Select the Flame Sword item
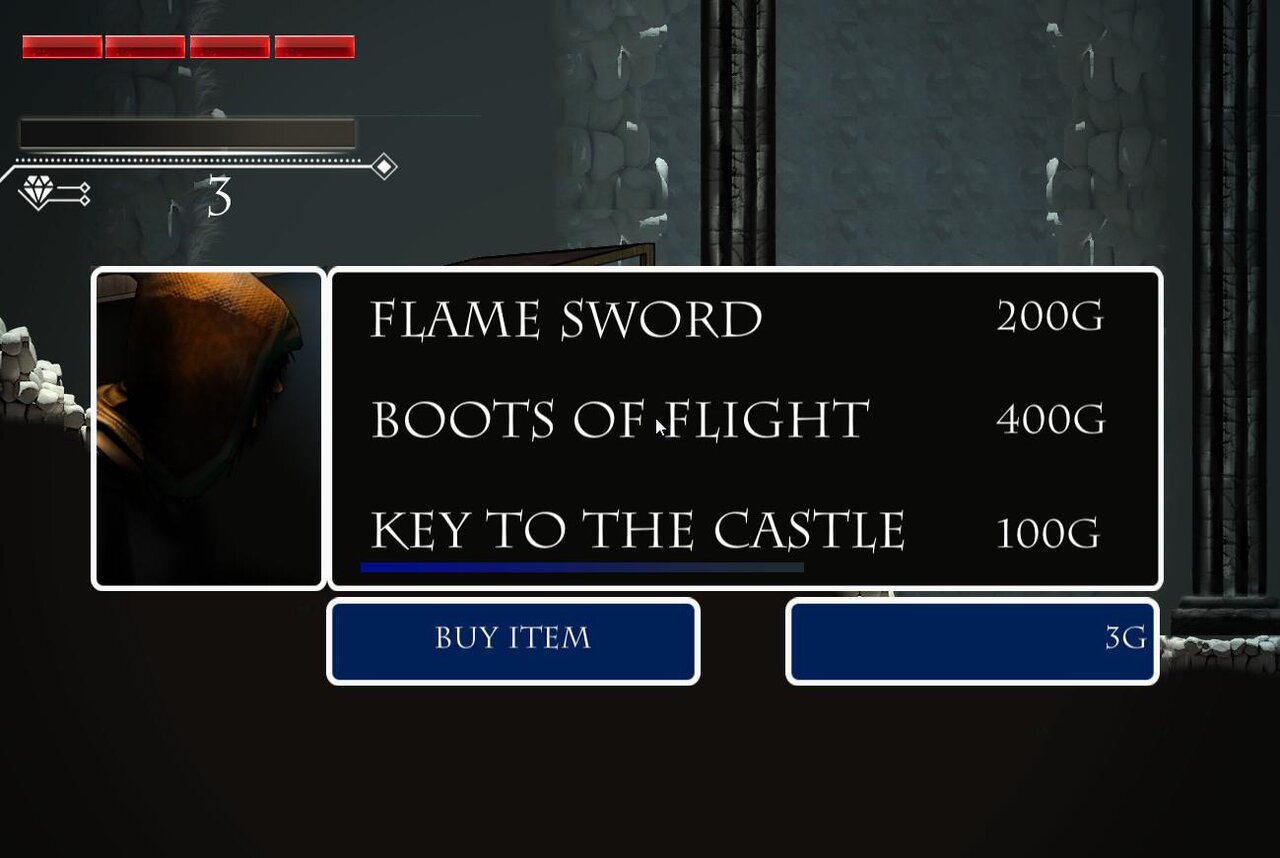 [566, 320]
